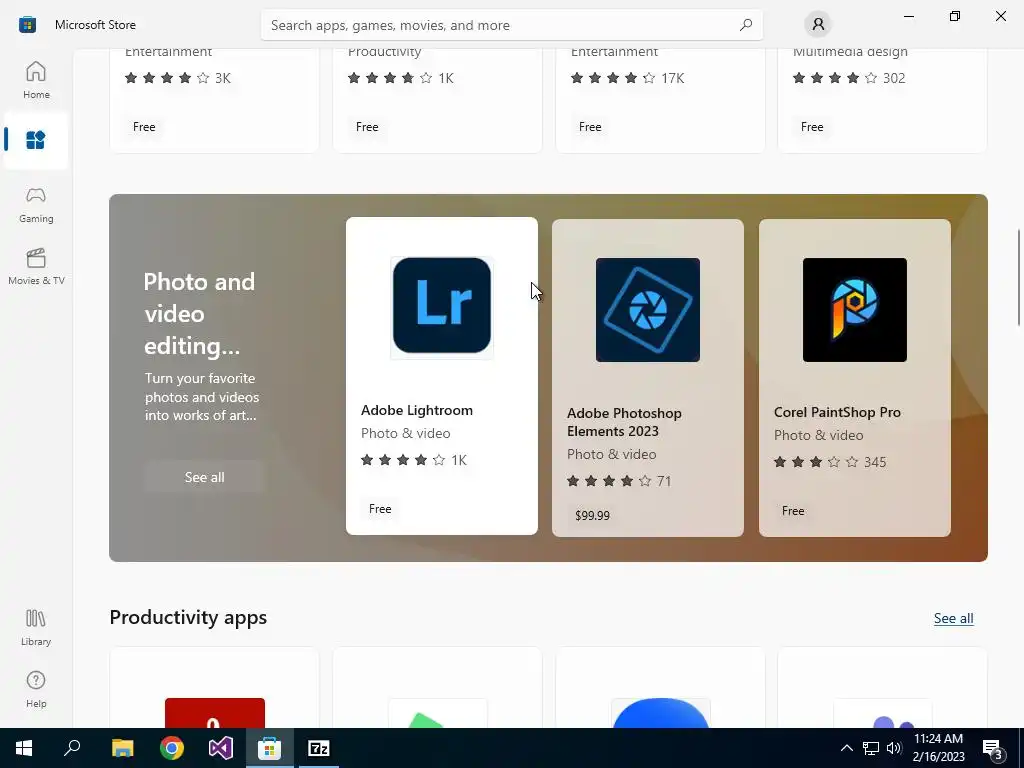This screenshot has width=1024, height=768.
Task: Open the notification center icon
Action: coord(993,748)
